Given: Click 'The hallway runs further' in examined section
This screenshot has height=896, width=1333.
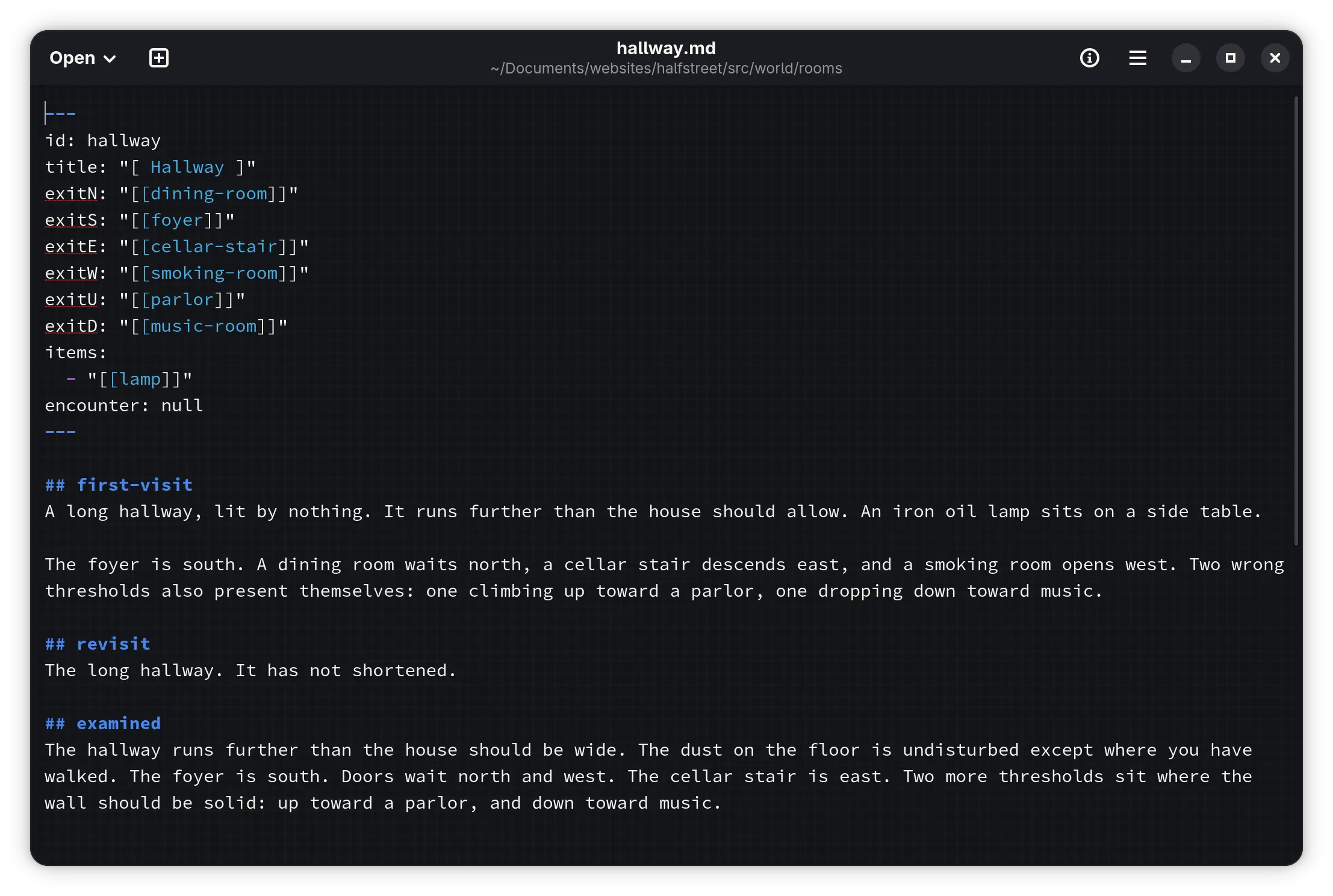Looking at the screenshot, I should 172,750.
